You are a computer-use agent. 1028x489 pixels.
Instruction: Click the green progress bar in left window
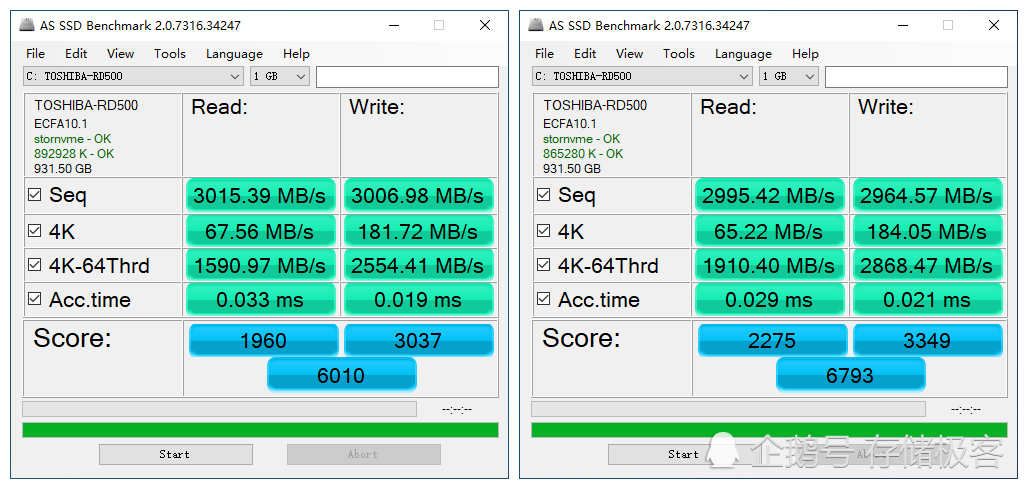pos(260,430)
